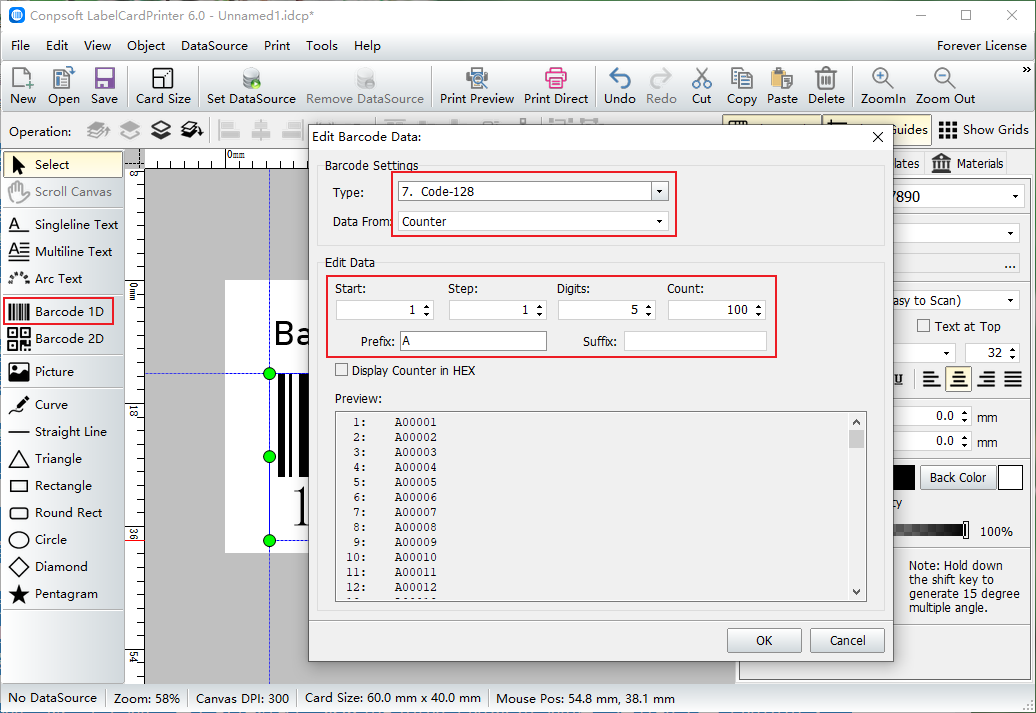Paste from clipboard

click(x=782, y=86)
